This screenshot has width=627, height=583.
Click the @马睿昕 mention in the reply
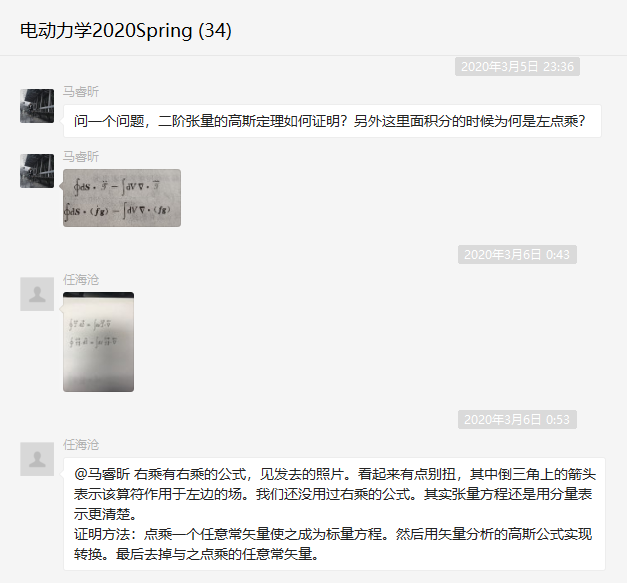(x=102, y=474)
